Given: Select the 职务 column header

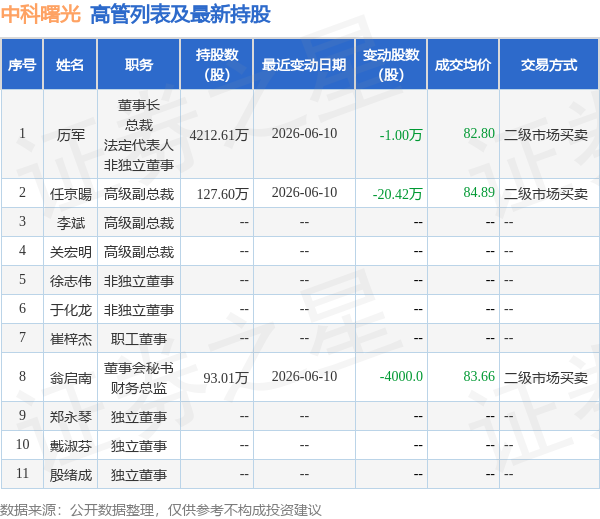Looking at the screenshot, I should [139, 65].
